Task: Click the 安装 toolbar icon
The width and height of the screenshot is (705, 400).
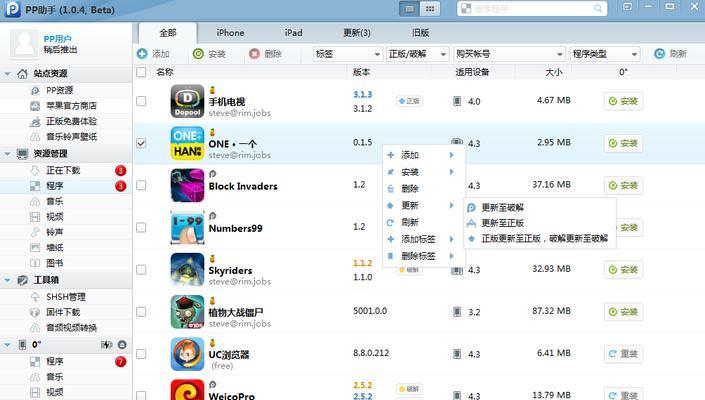Action: coord(198,54)
